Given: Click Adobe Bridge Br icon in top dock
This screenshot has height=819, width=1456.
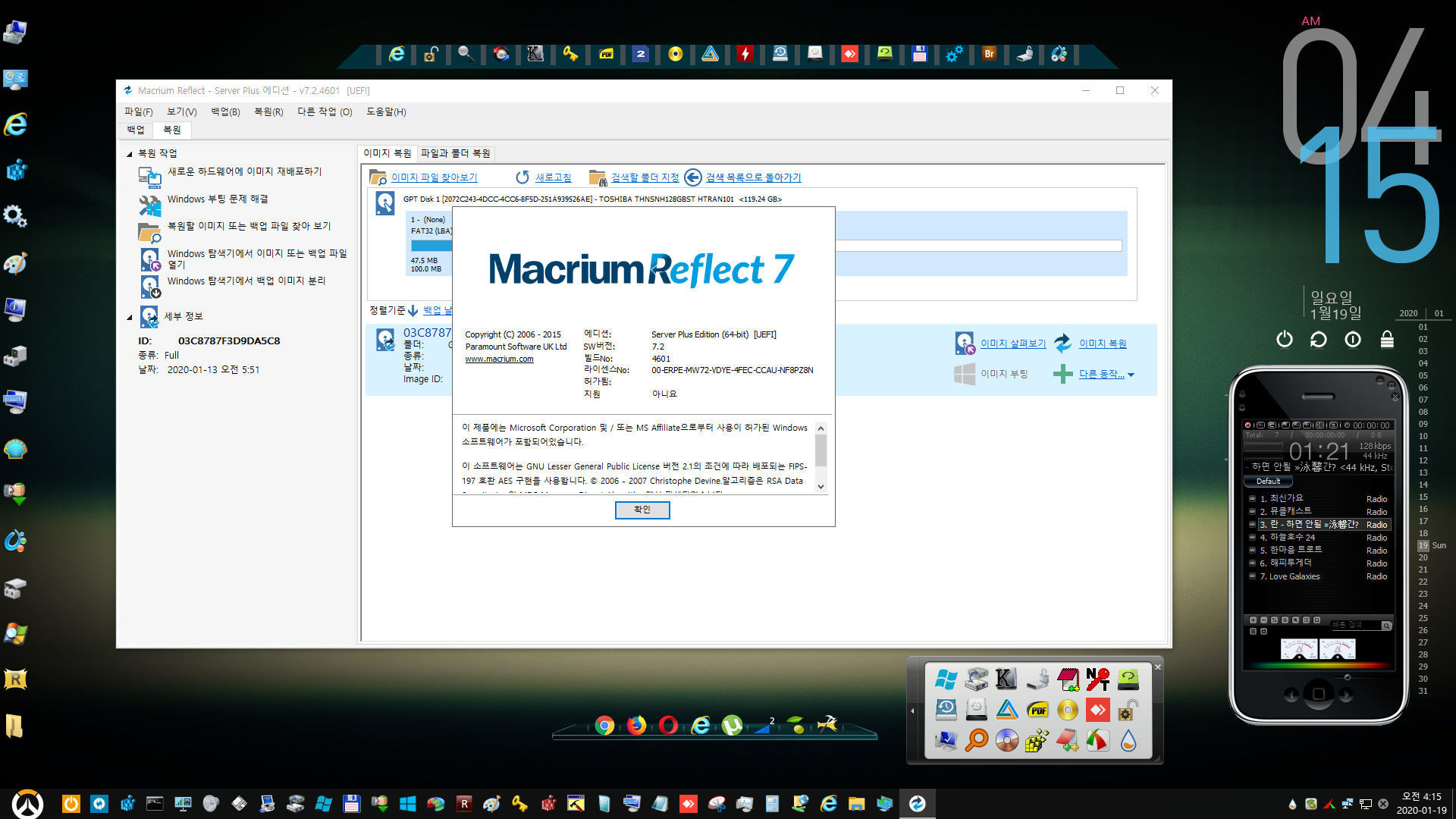Looking at the screenshot, I should tap(989, 54).
